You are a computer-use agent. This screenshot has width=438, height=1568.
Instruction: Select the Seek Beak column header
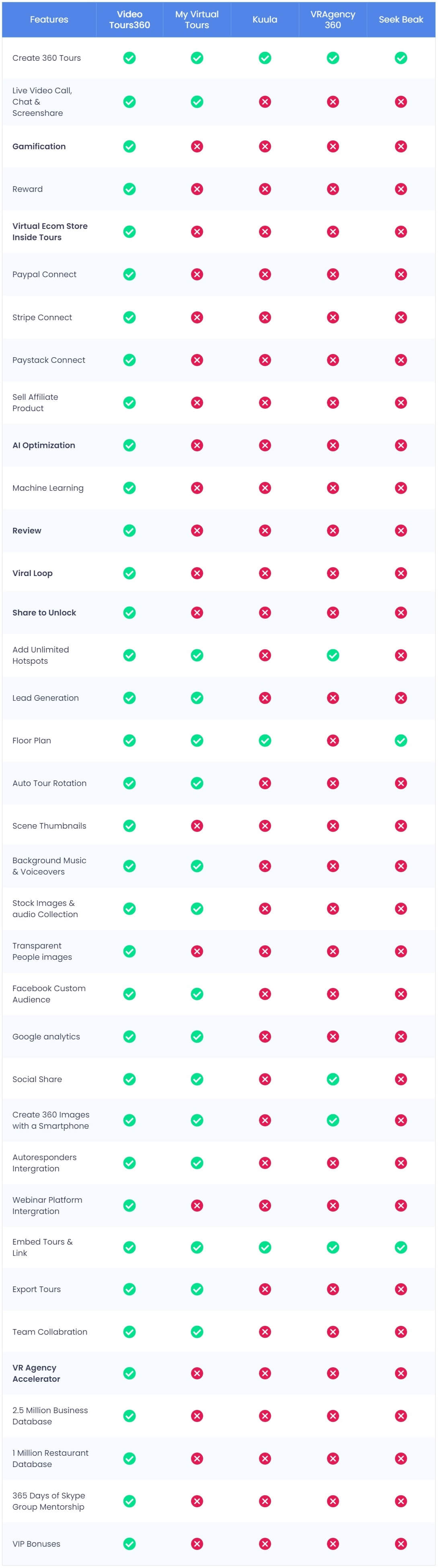(x=401, y=19)
